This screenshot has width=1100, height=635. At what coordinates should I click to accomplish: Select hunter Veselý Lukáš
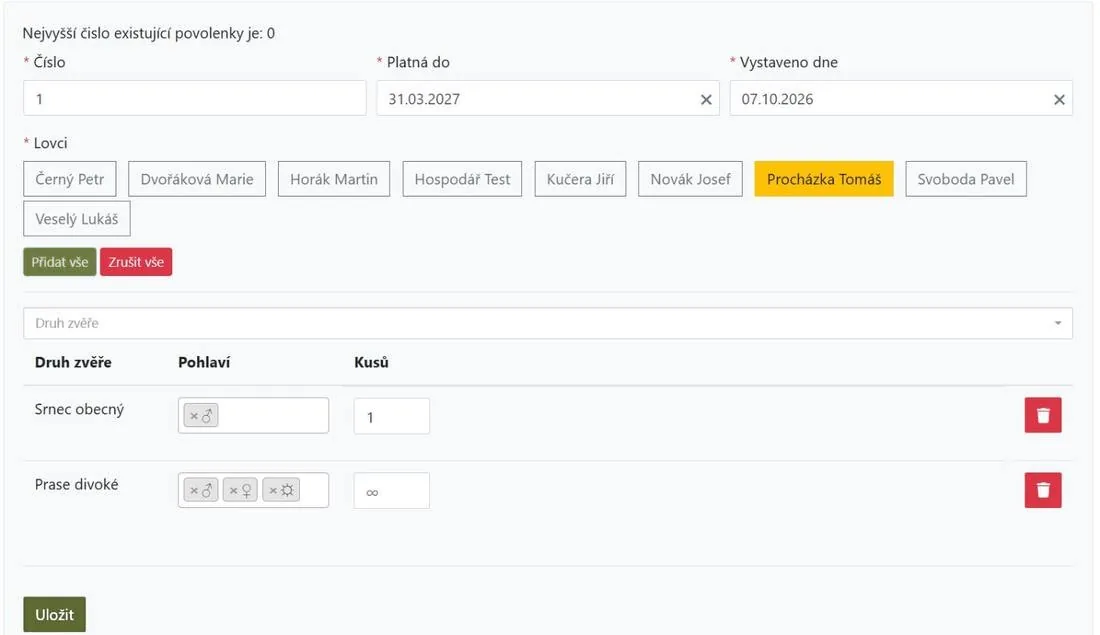click(x=76, y=219)
